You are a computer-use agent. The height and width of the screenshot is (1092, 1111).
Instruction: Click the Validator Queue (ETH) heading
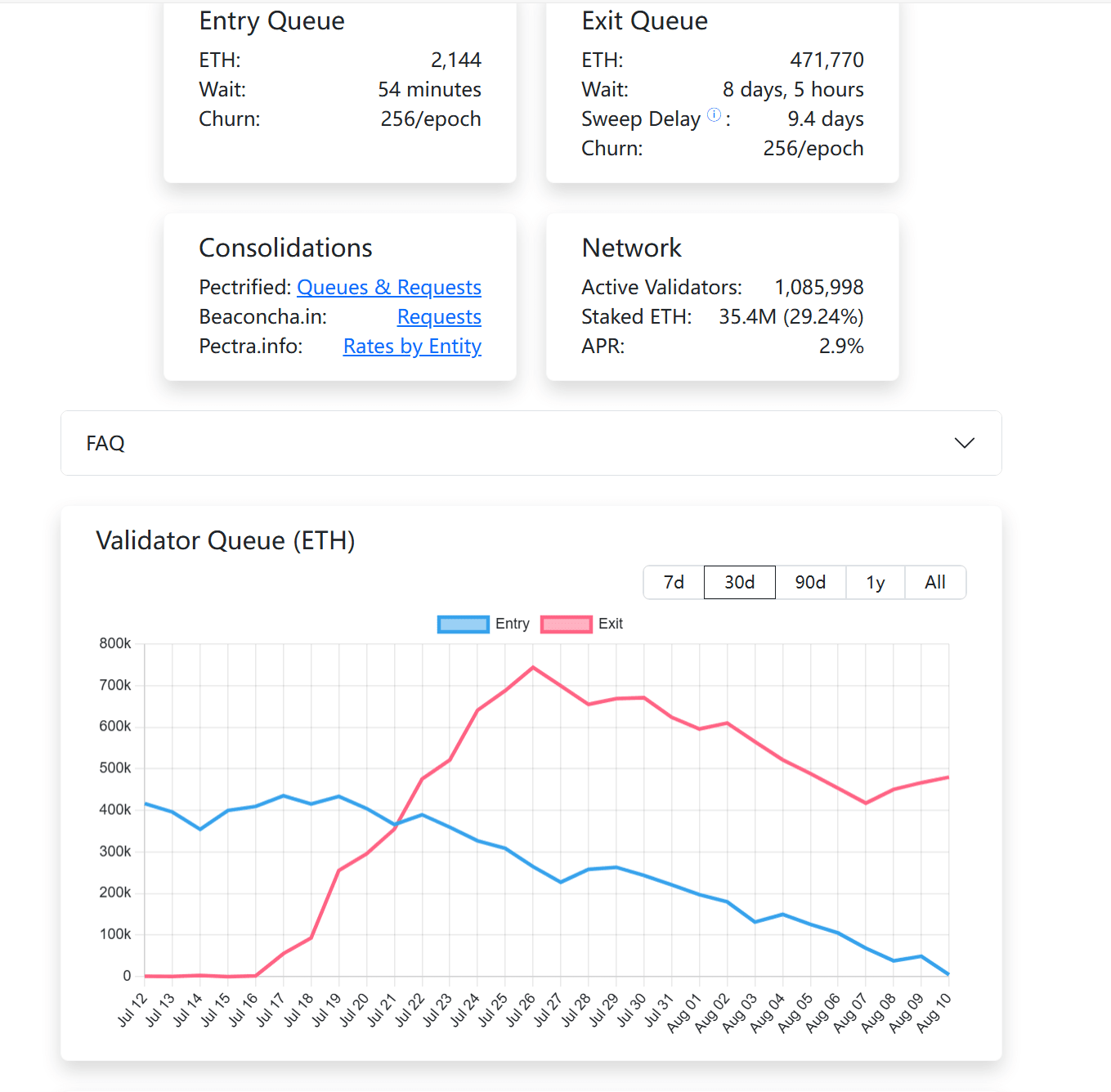[x=226, y=541]
